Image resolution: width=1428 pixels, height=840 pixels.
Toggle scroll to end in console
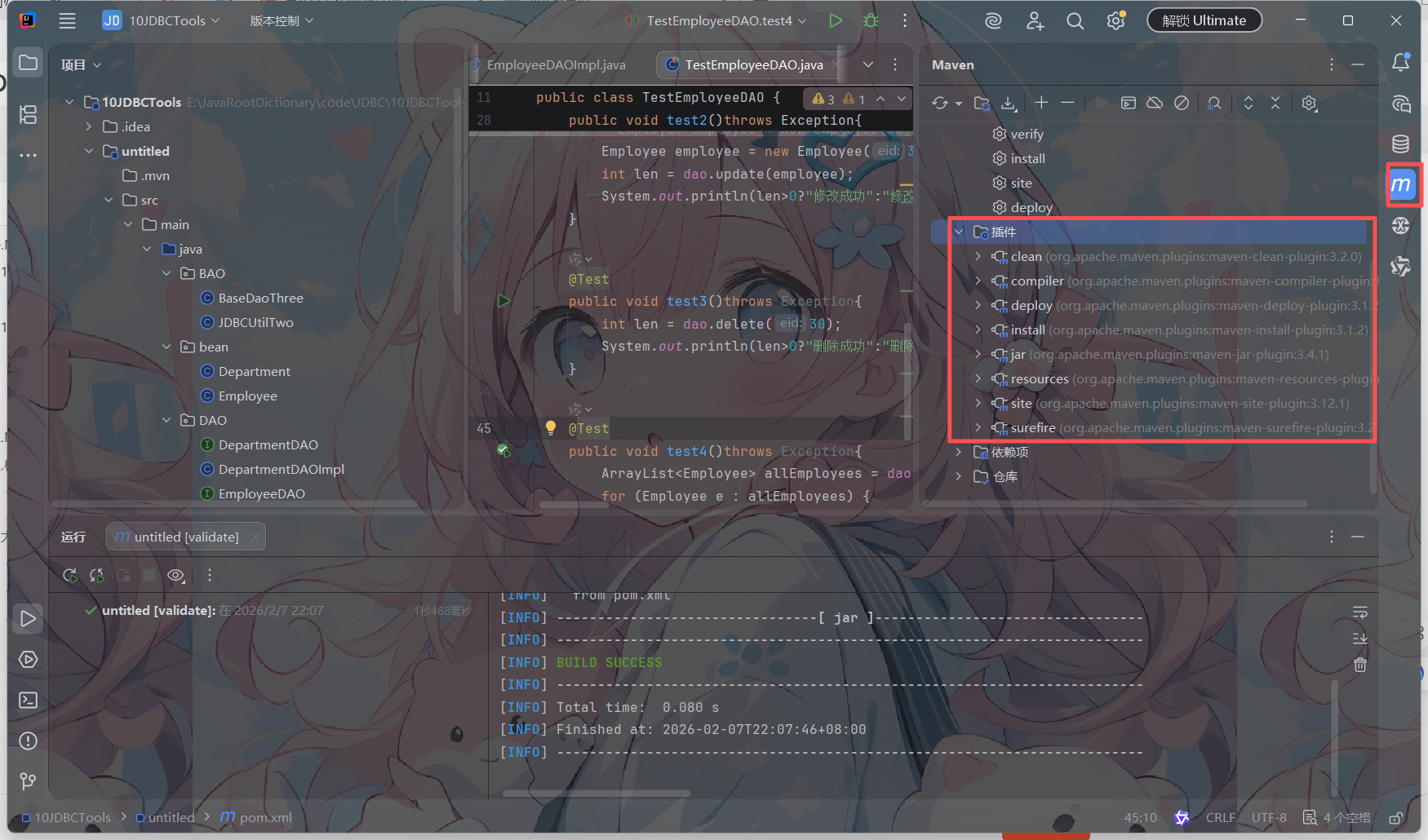click(x=1360, y=639)
